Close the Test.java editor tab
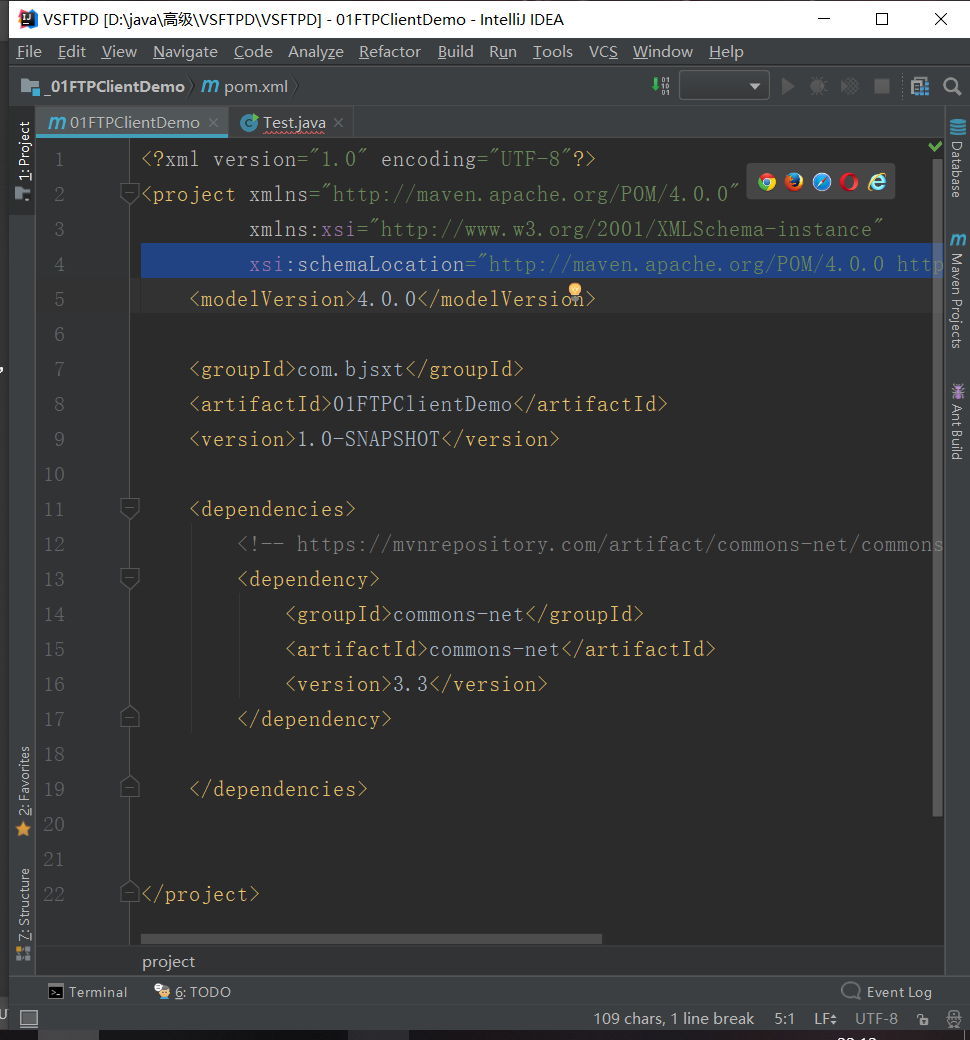Viewport: 970px width, 1040px height. [338, 123]
